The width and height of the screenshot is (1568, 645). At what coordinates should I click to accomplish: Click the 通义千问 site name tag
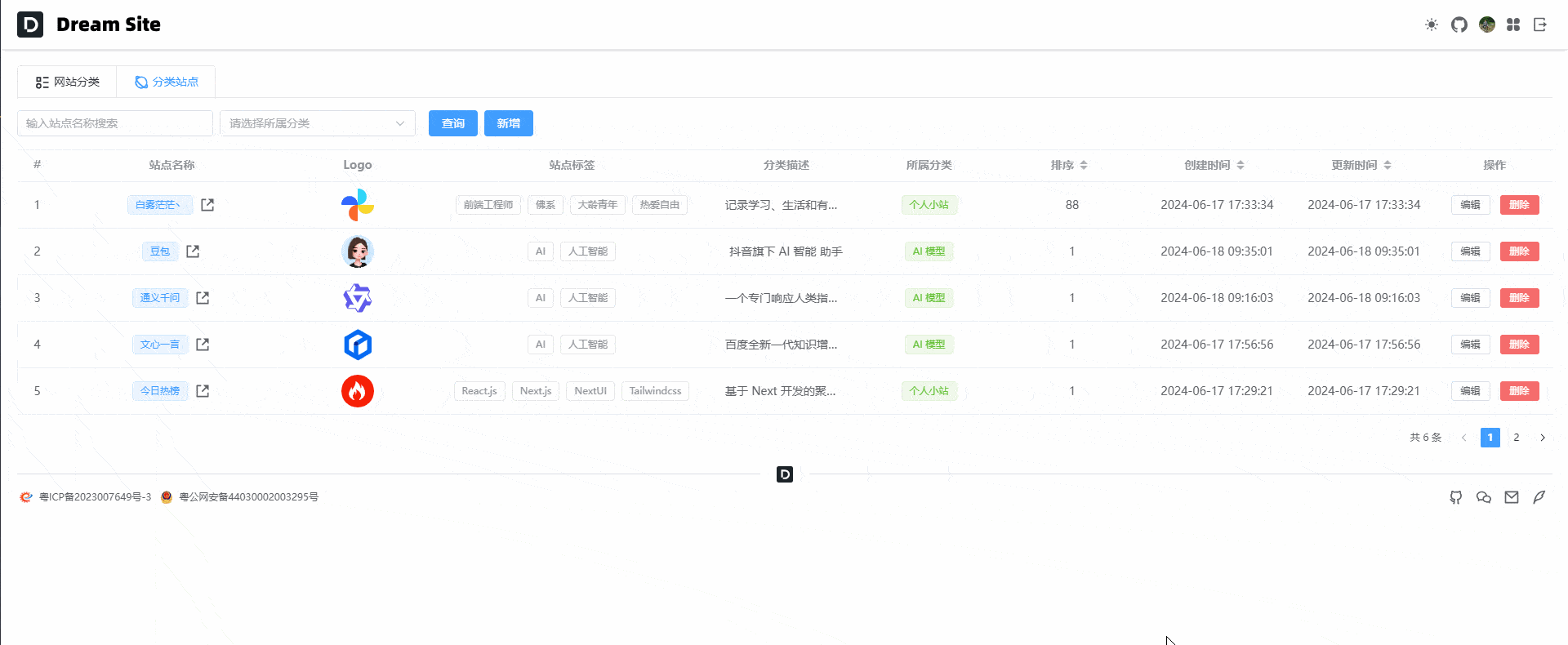160,298
